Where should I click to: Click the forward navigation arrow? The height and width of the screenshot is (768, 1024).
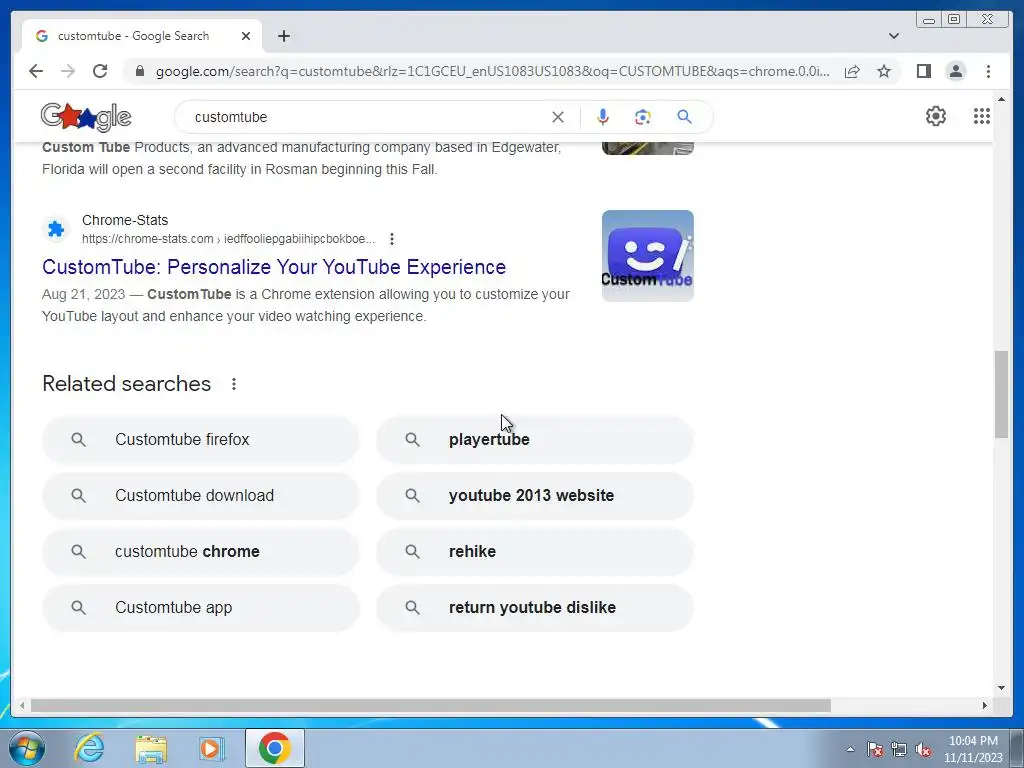[68, 71]
